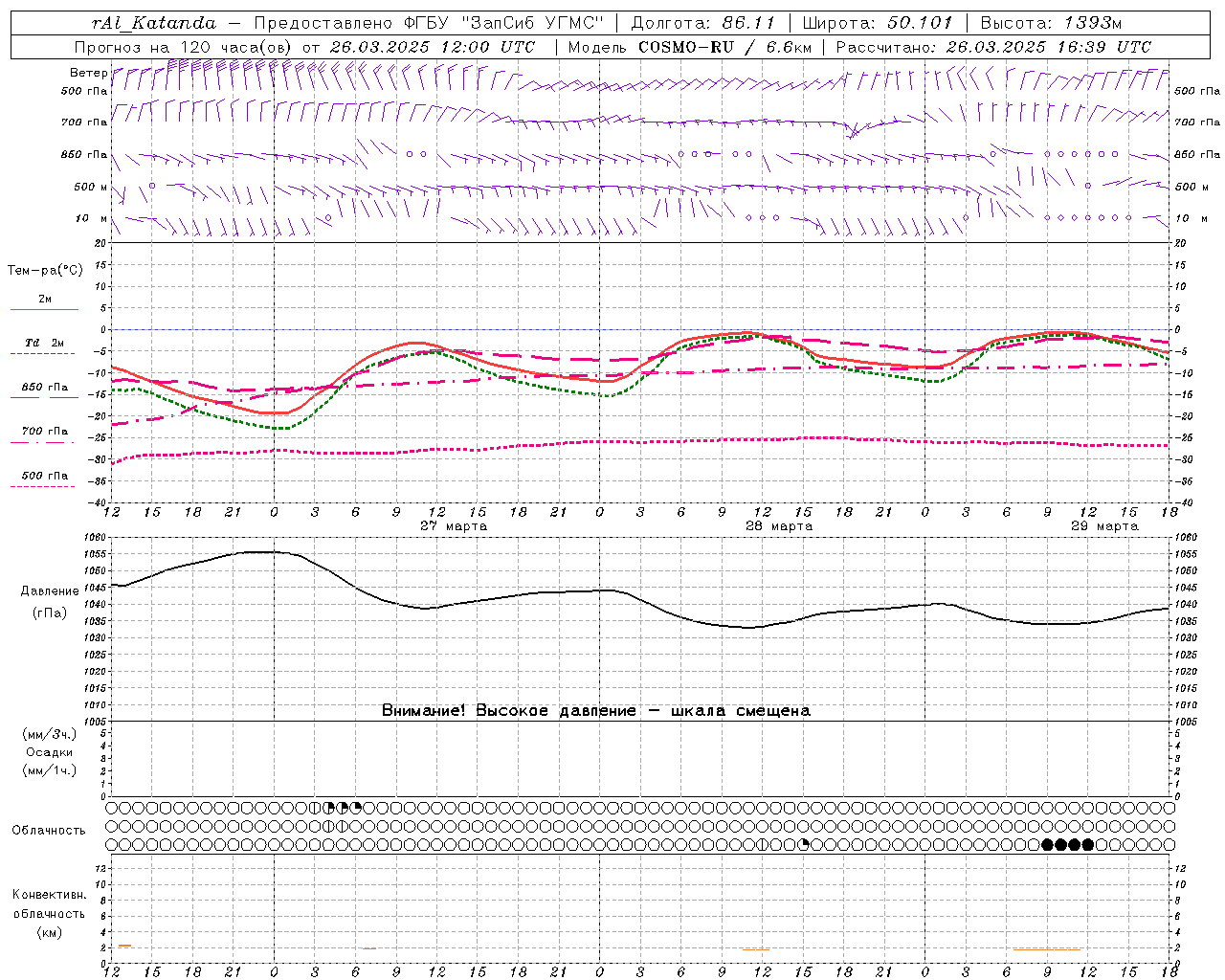1225x980 pixels.
Task: Click the model label COSMO-RU / 6.6км
Action: coord(725,47)
